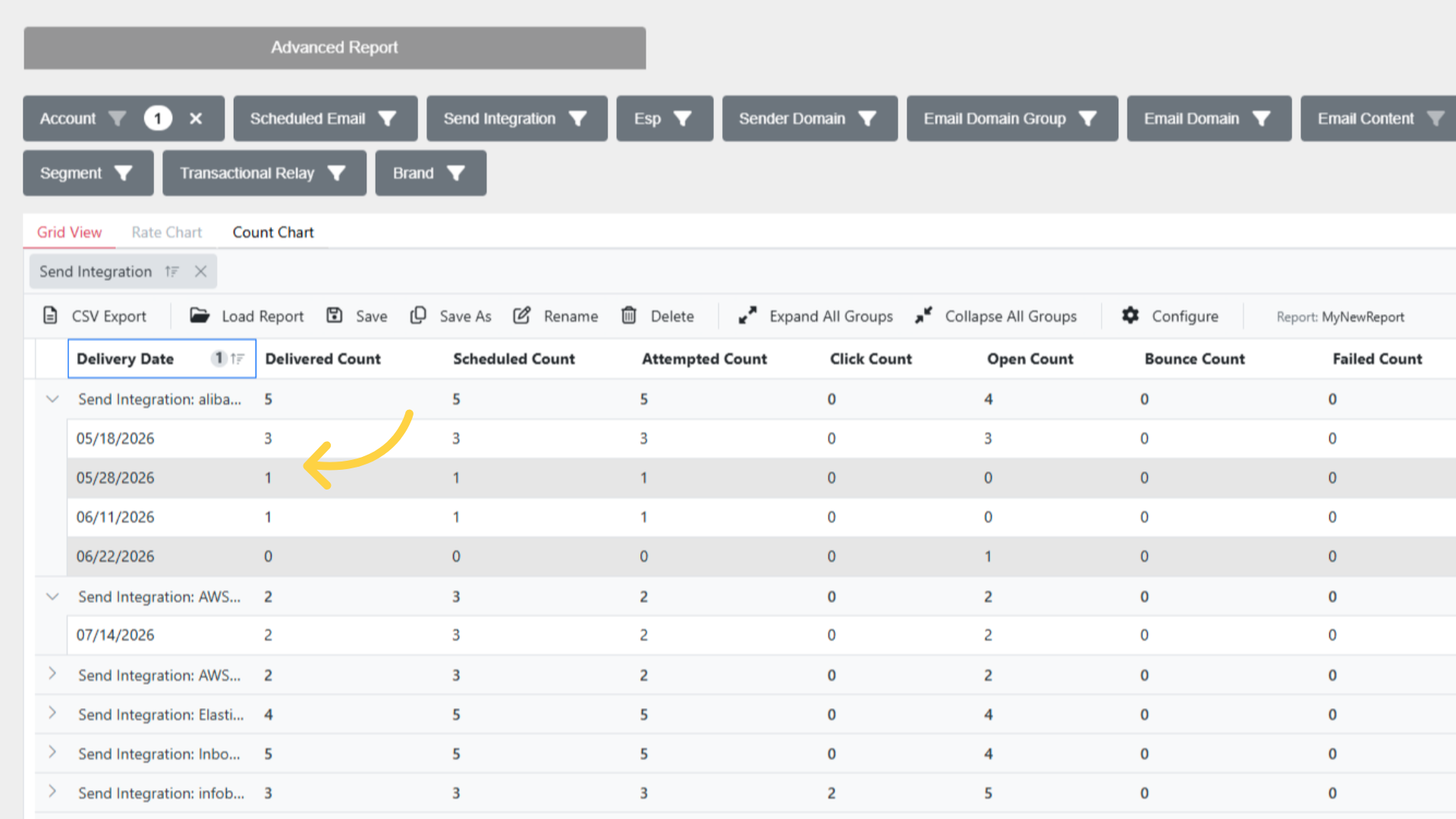
Task: Click the Report: MyNewReport label
Action: click(1340, 317)
